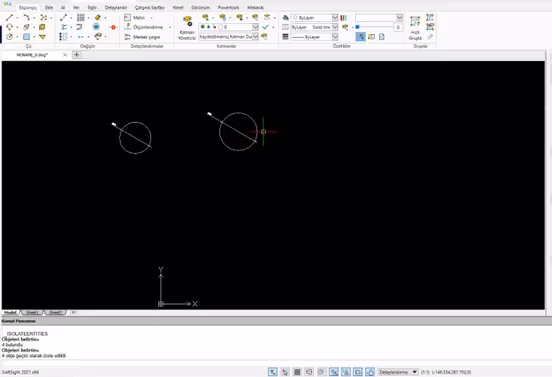Screen dimensions: 552x377
Task: Switch to the Sheet2 layout tab
Action: (x=55, y=313)
